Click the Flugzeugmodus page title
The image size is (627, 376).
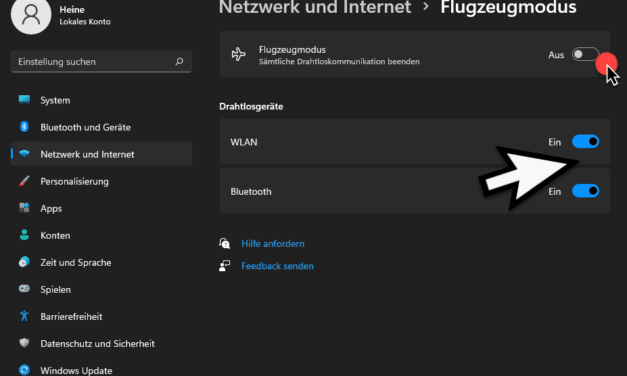point(508,7)
